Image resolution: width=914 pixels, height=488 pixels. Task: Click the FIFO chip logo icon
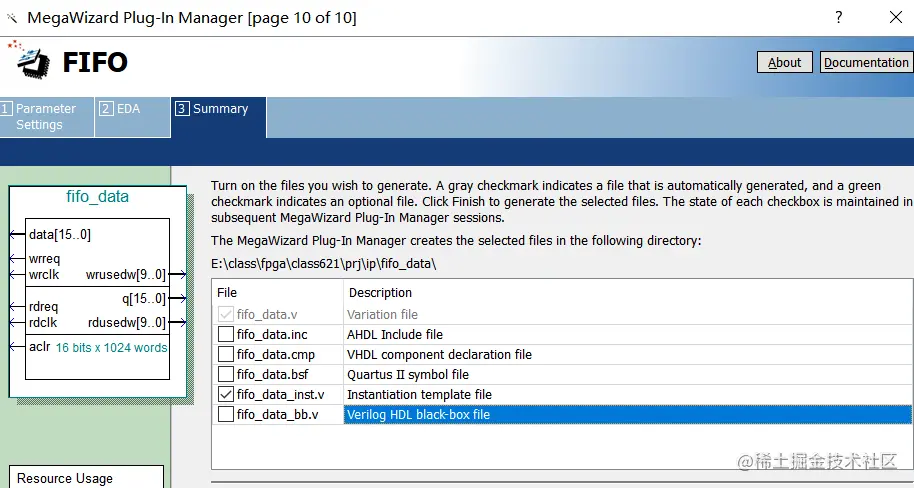tap(29, 59)
